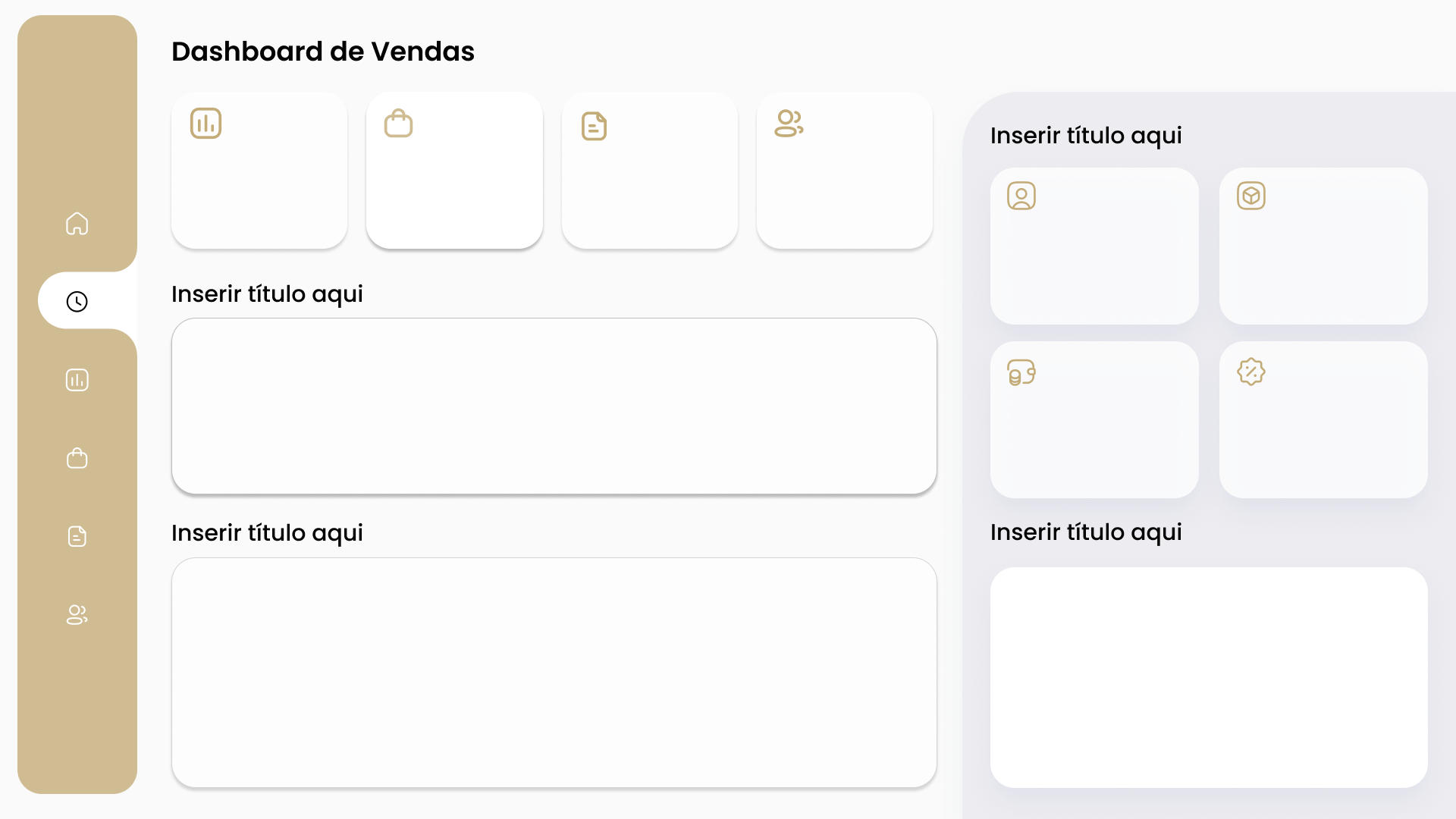Image resolution: width=1456 pixels, height=819 pixels.
Task: Click the first wide panel in center column
Action: click(x=554, y=406)
